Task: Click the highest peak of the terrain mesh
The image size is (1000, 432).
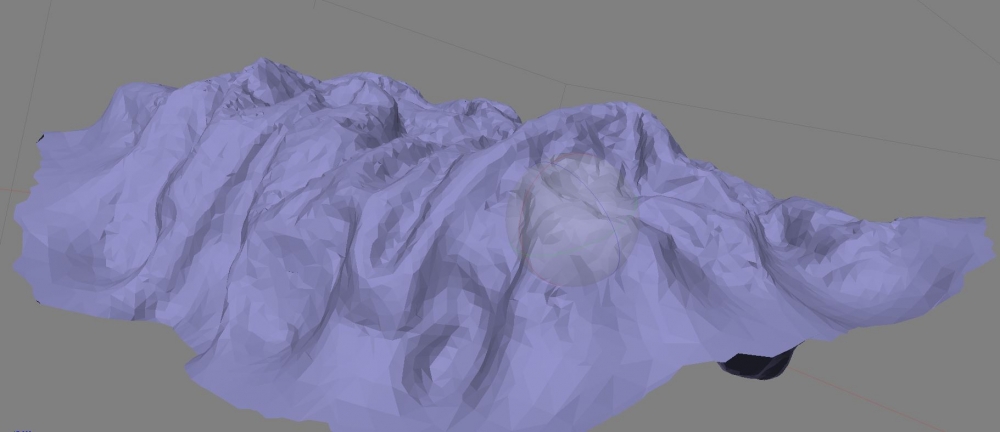Action: coord(263,64)
